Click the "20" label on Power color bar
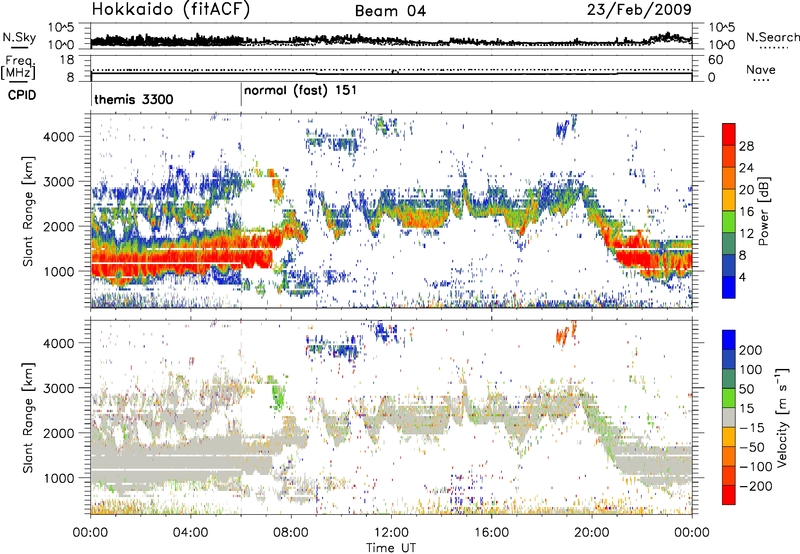800x554 pixels. (x=746, y=190)
